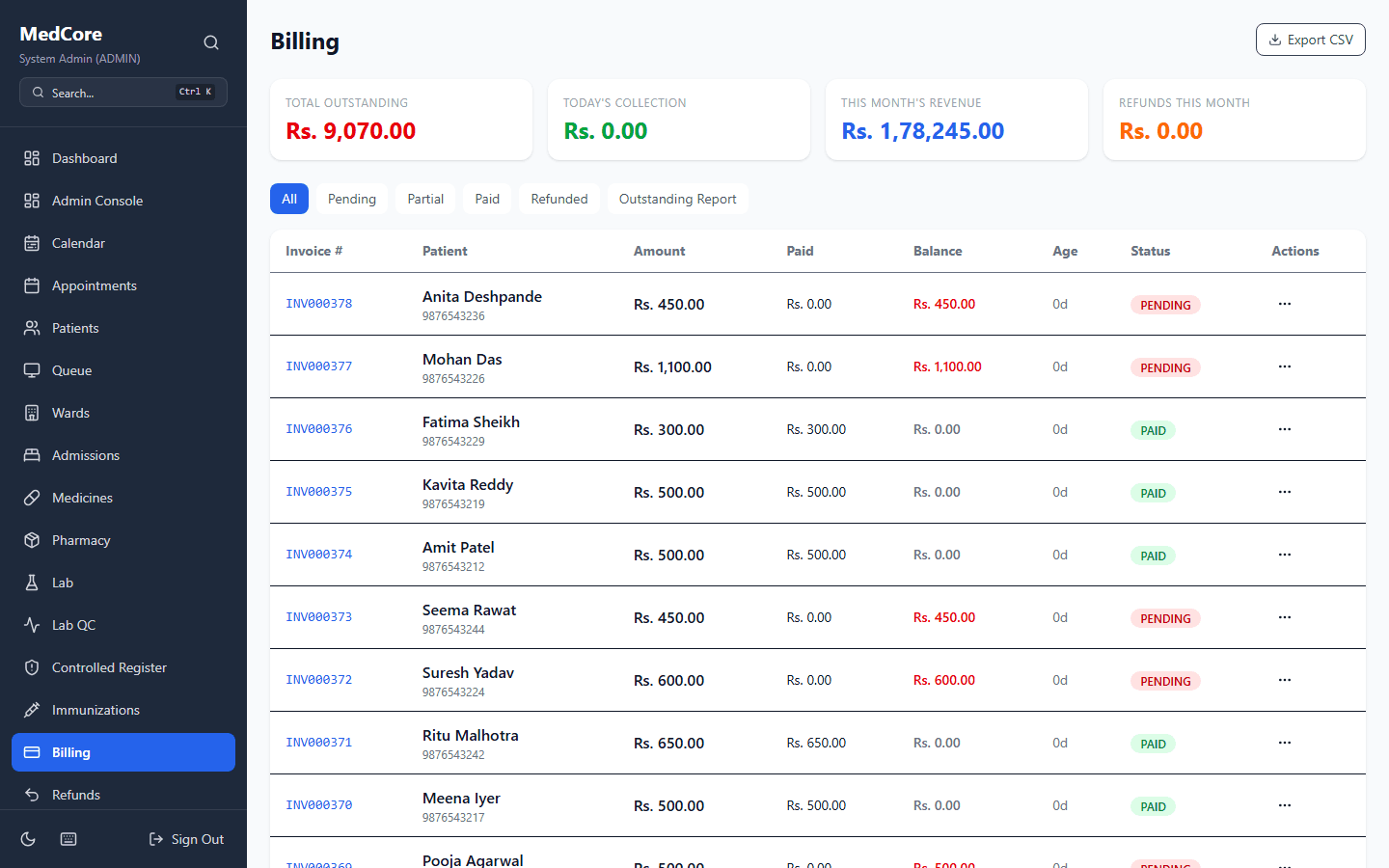Enable the Paid invoices filter

click(x=487, y=199)
